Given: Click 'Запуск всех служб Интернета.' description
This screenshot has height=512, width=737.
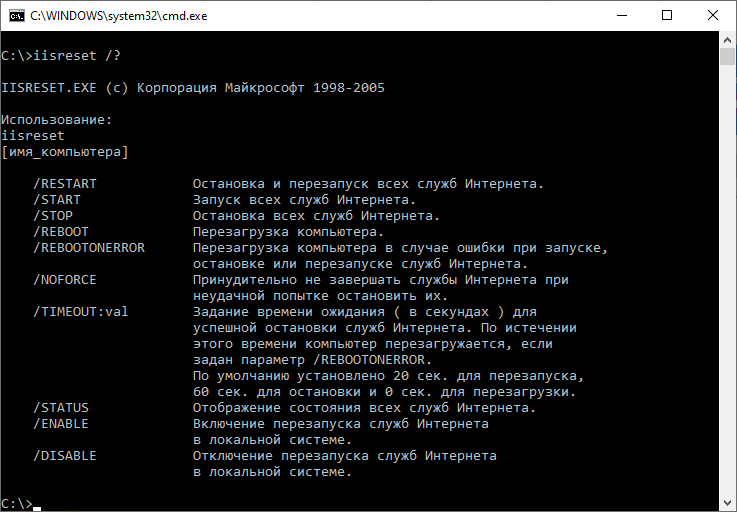Looking at the screenshot, I should (x=305, y=200).
